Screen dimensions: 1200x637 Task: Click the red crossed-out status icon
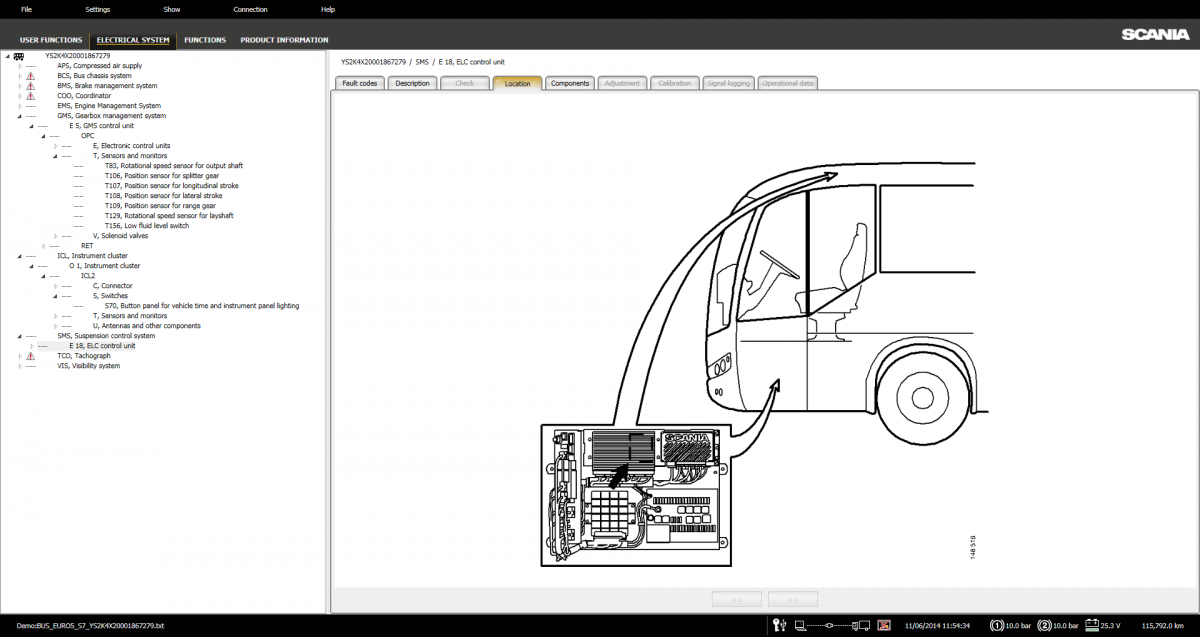(x=884, y=626)
